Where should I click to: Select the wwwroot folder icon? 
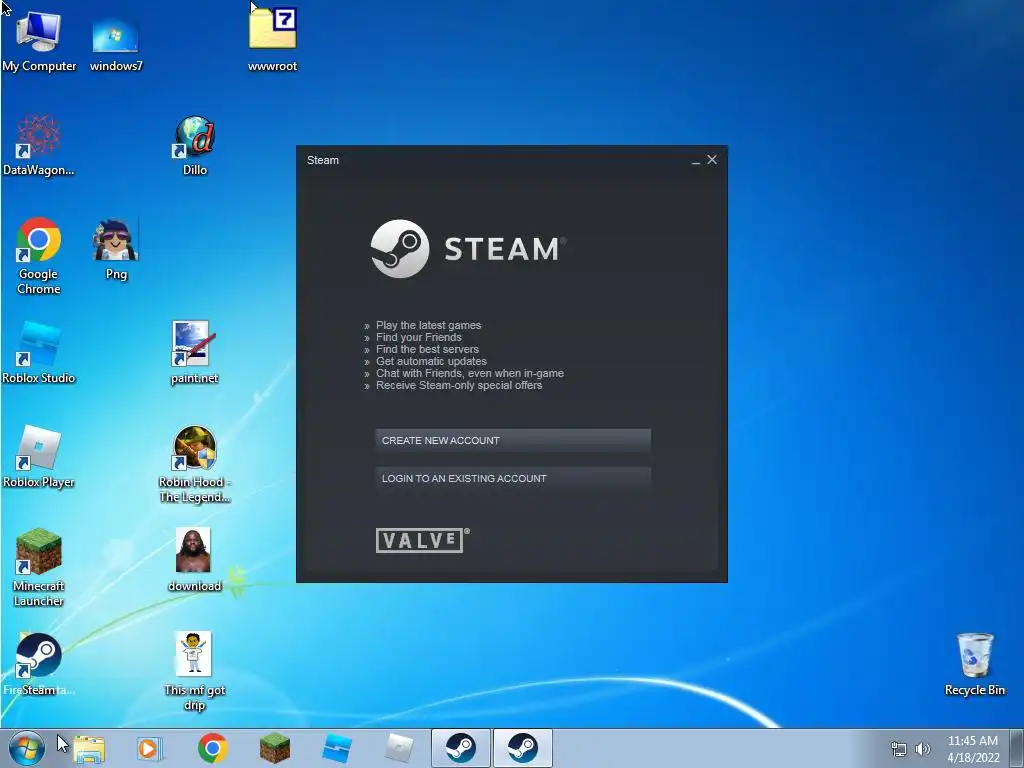(272, 39)
